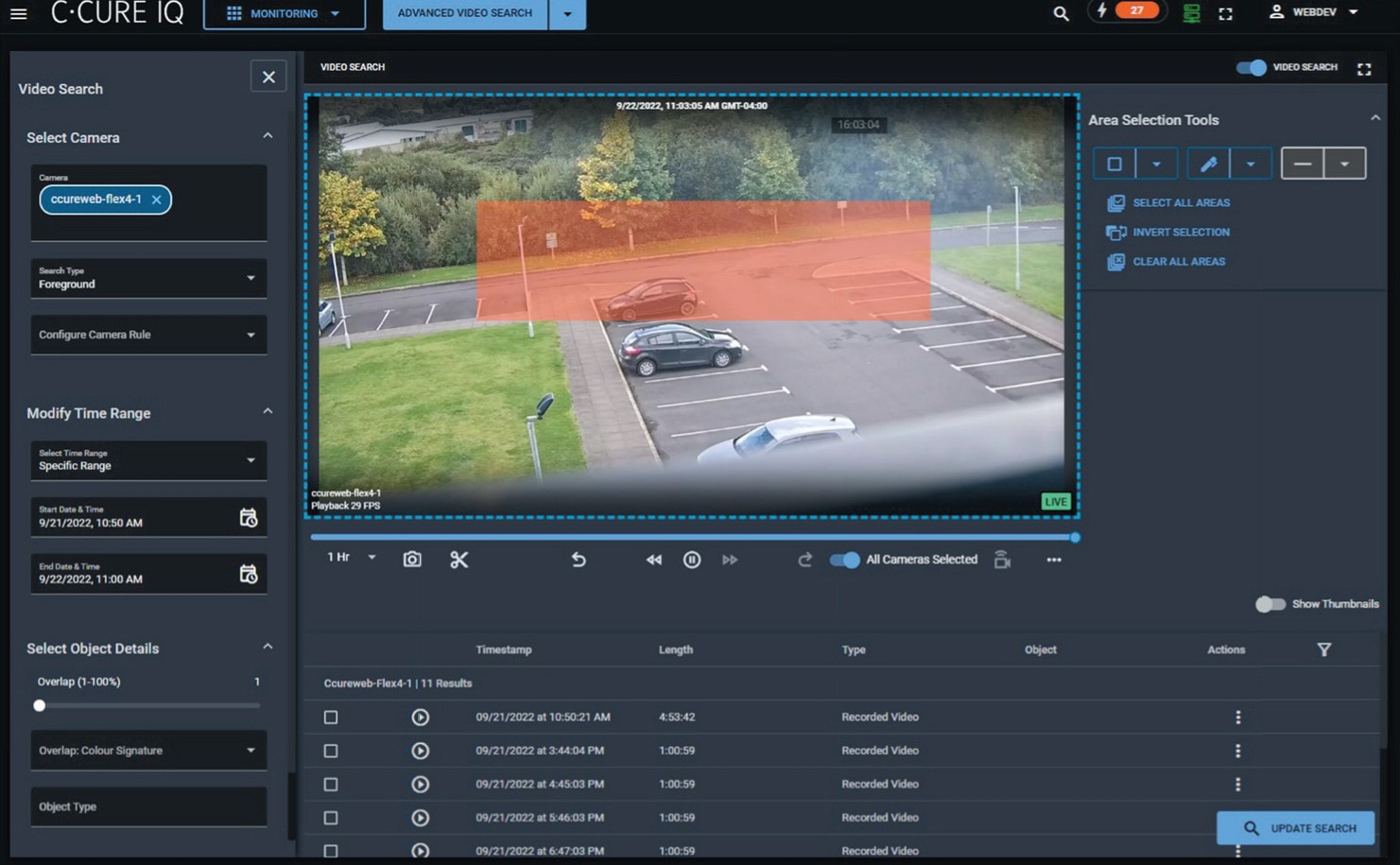Select the pencil draw area tool
The width and height of the screenshot is (1400, 865).
pos(1208,164)
